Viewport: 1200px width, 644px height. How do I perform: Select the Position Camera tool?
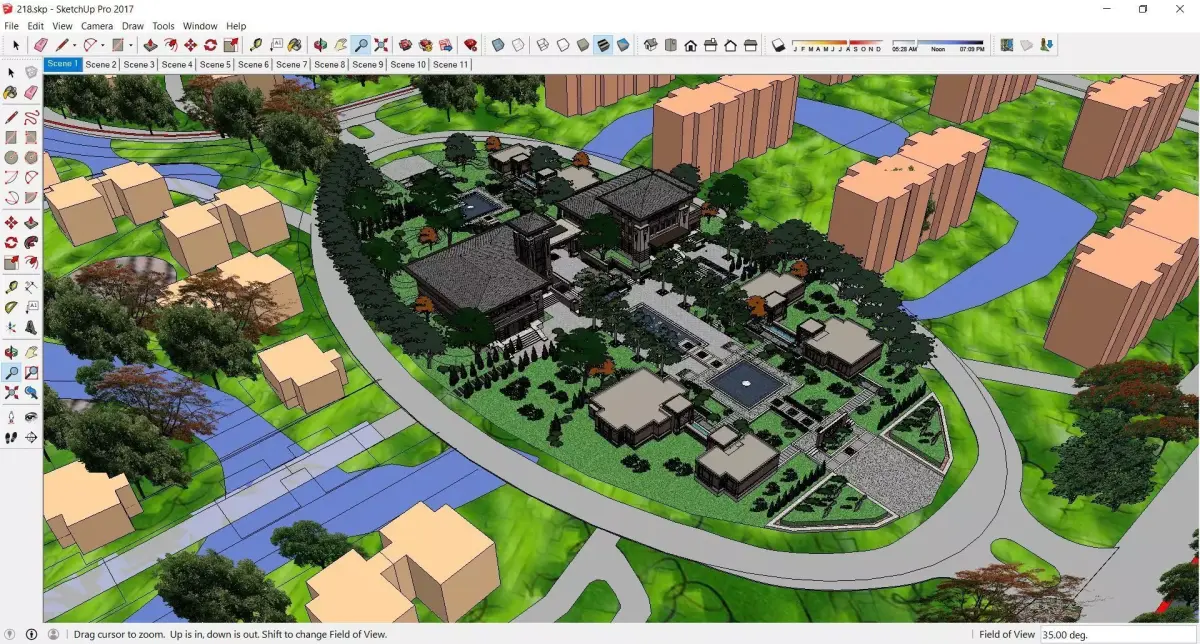tap(11, 416)
